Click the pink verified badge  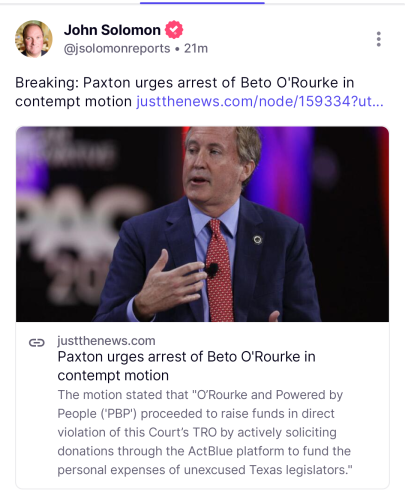(x=174, y=30)
